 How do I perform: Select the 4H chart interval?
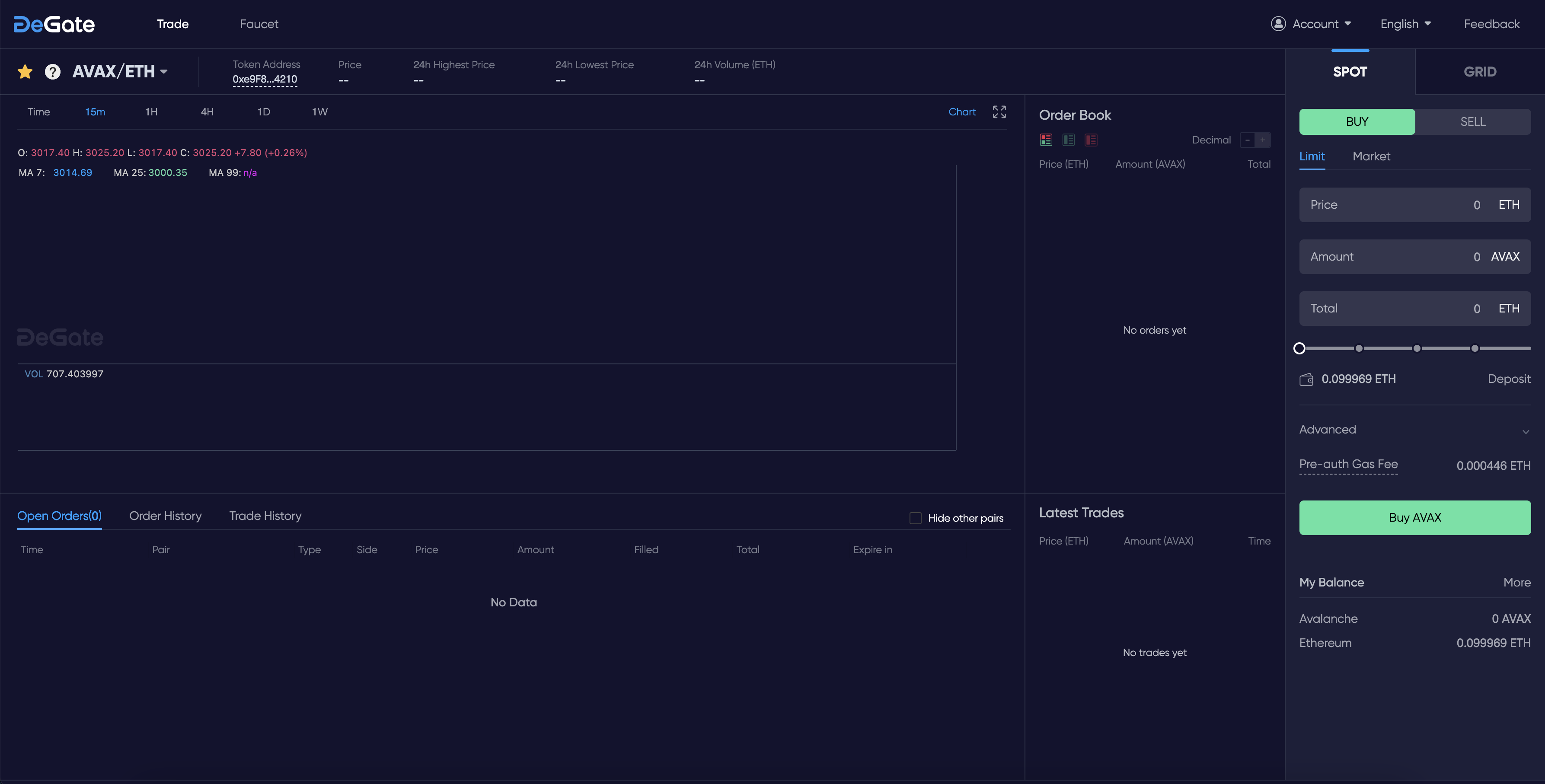coord(207,112)
